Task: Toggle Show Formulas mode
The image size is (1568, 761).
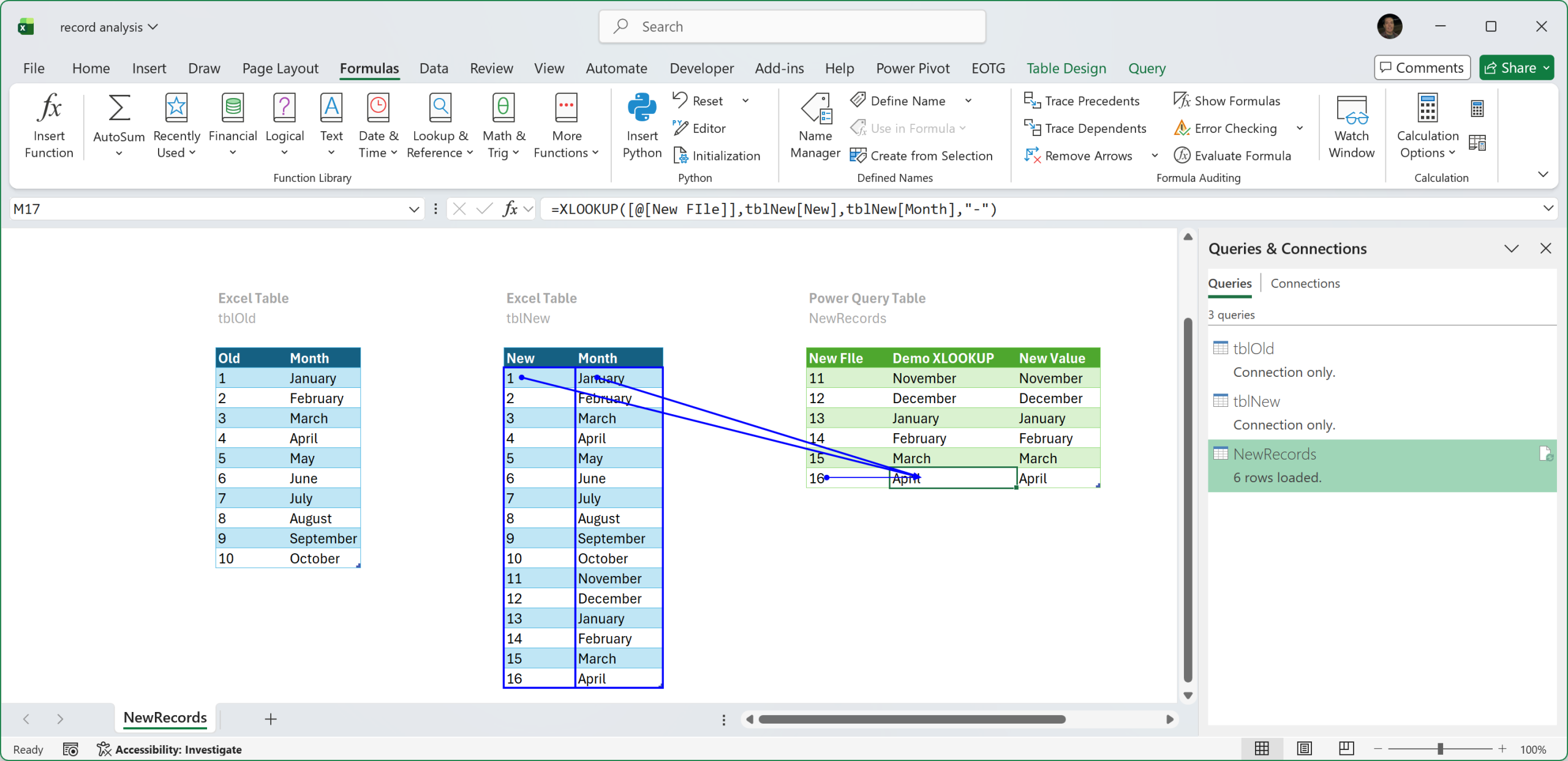Action: tap(1227, 100)
